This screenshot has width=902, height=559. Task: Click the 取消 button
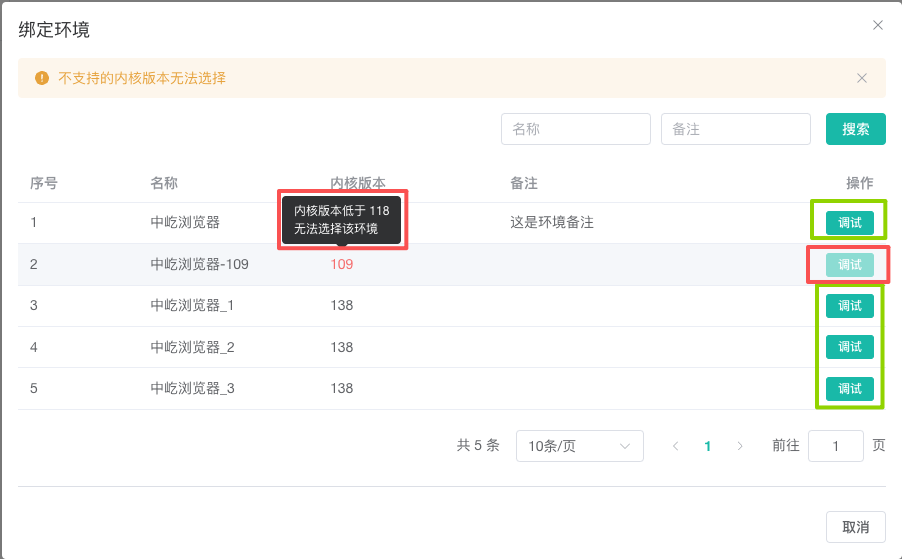(855, 527)
